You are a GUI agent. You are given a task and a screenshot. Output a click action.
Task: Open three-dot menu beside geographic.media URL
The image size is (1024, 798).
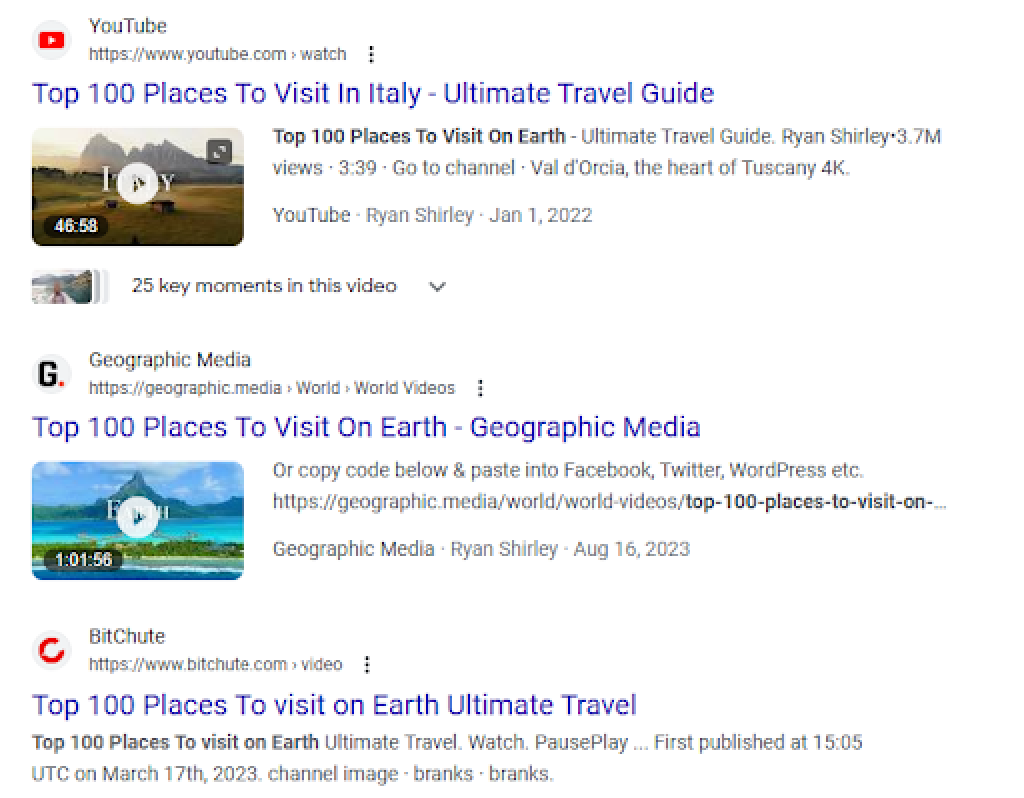click(480, 388)
